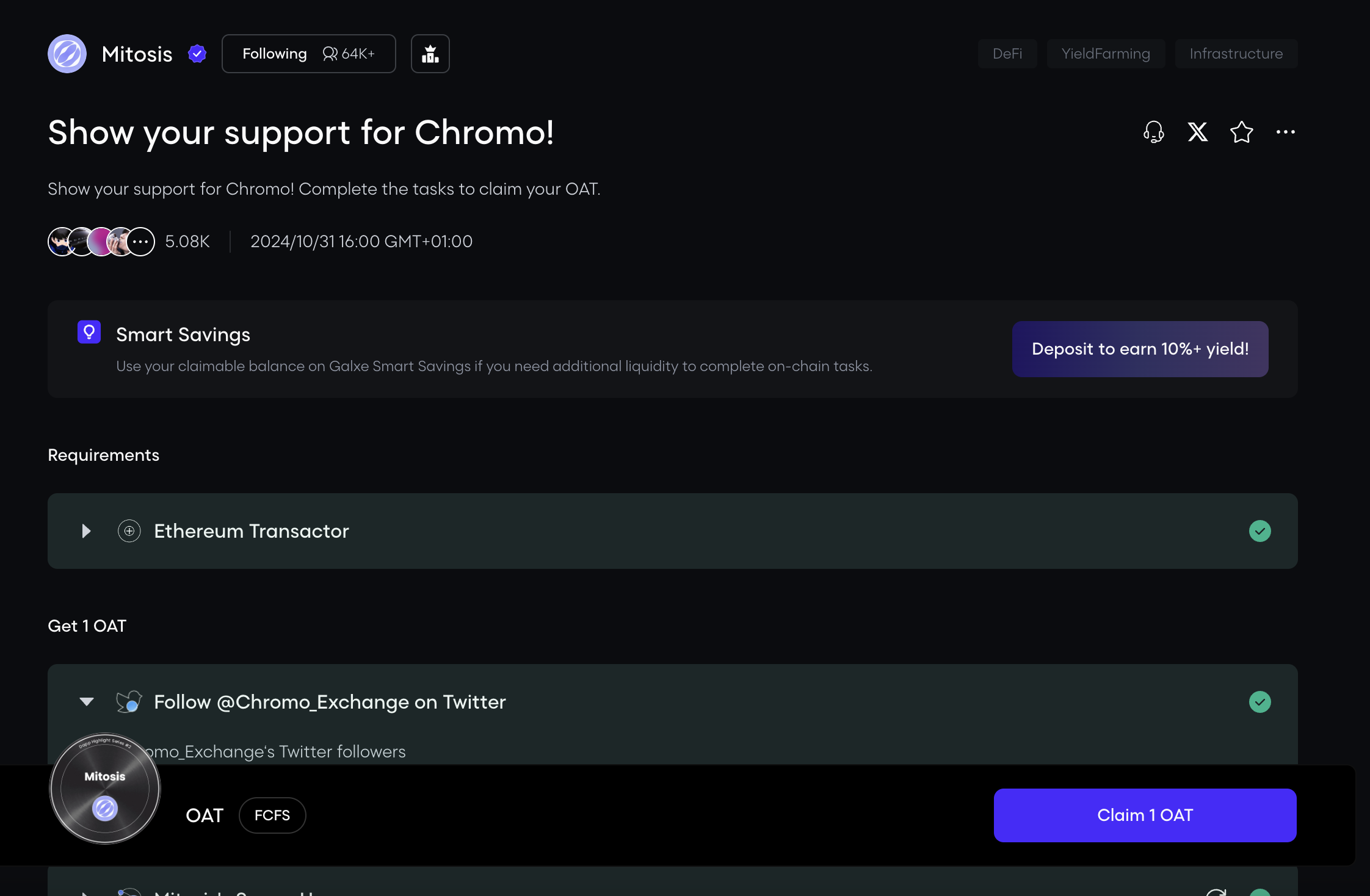This screenshot has width=1370, height=896.
Task: Click the blue verified badge next to Mitosis
Action: pyautogui.click(x=197, y=54)
